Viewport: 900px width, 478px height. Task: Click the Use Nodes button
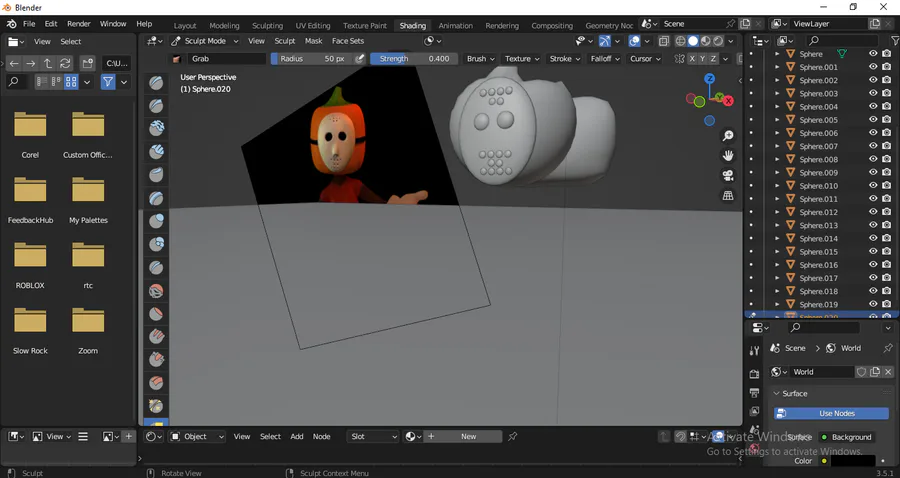(831, 413)
